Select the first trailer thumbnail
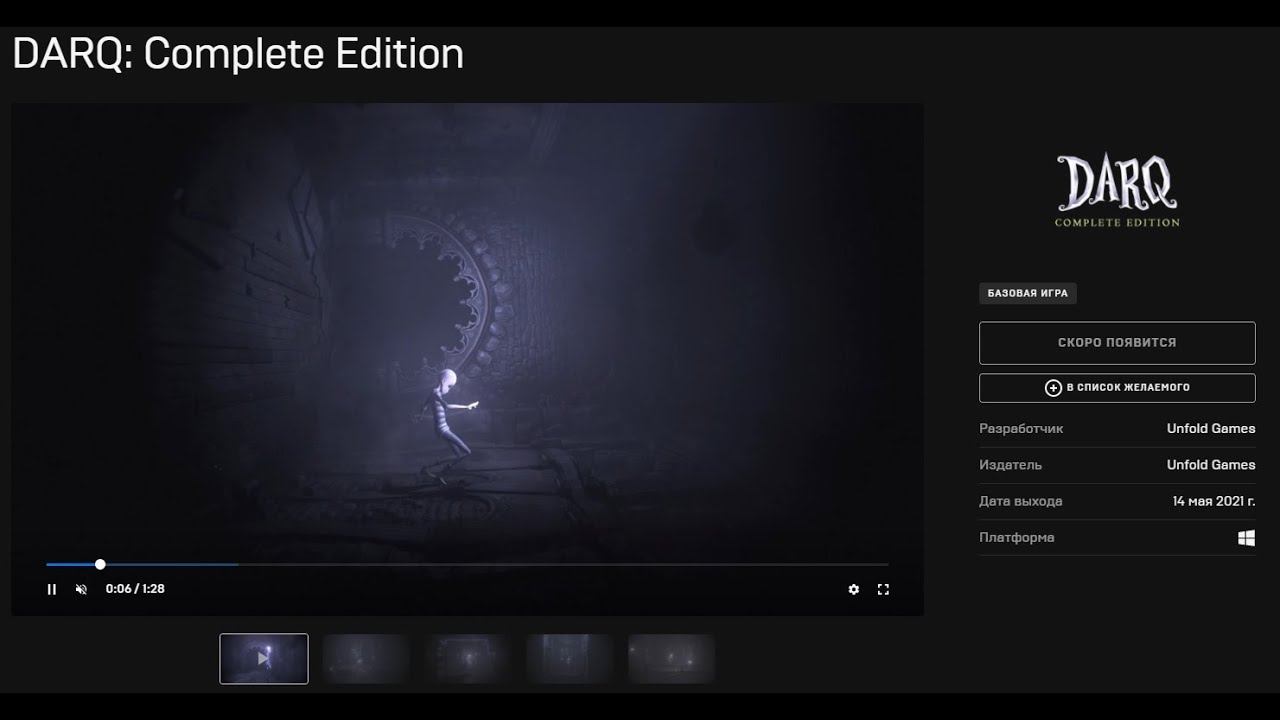Image resolution: width=1280 pixels, height=720 pixels. tap(264, 658)
